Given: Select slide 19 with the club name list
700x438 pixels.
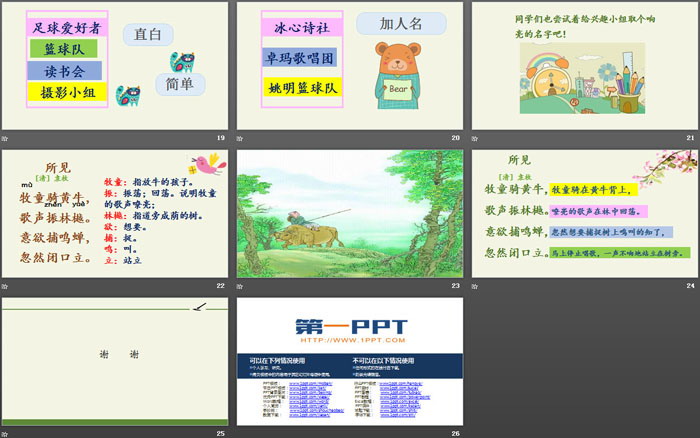Looking at the screenshot, I should tap(114, 65).
